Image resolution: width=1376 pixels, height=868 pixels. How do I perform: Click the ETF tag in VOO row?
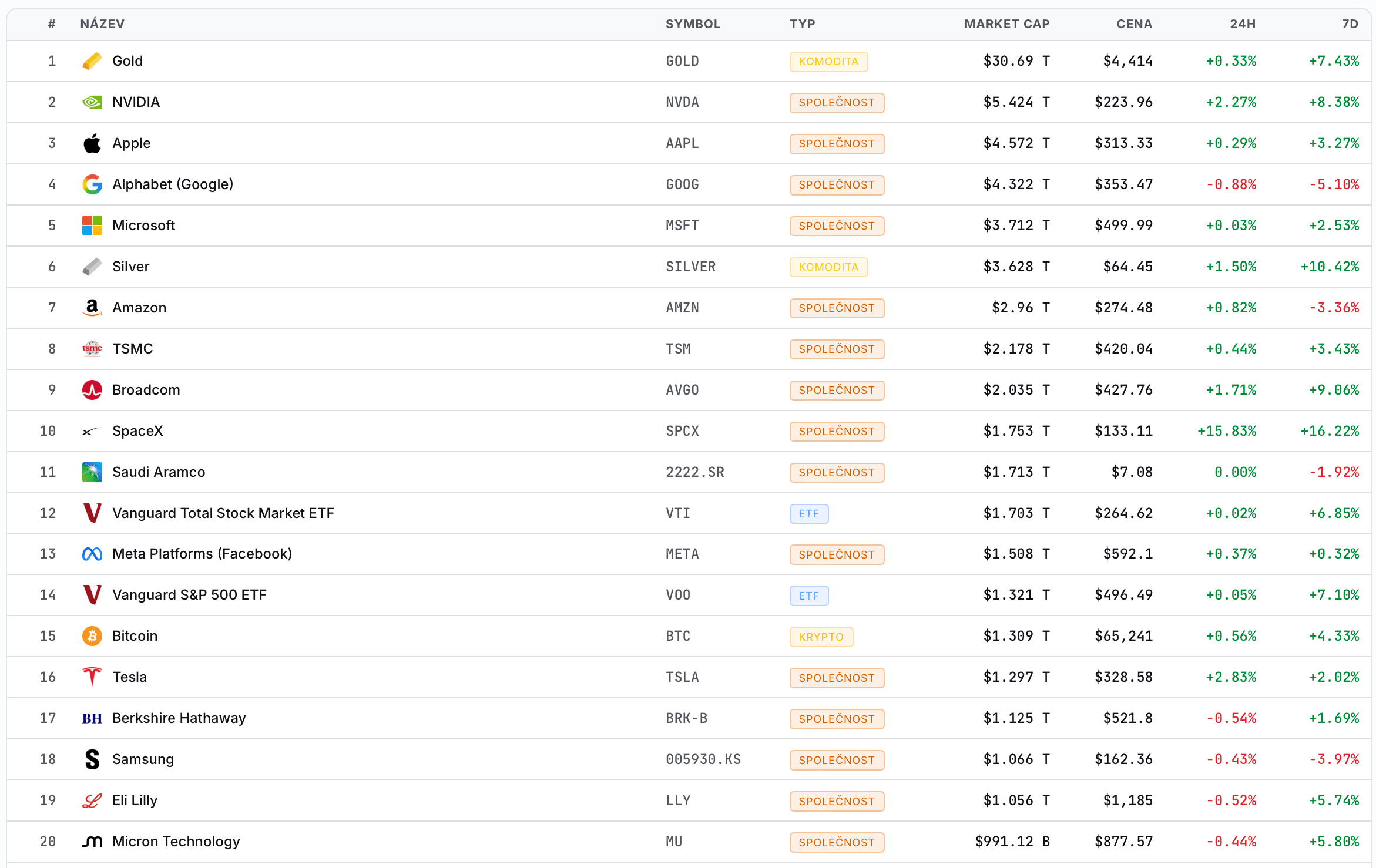(x=808, y=596)
